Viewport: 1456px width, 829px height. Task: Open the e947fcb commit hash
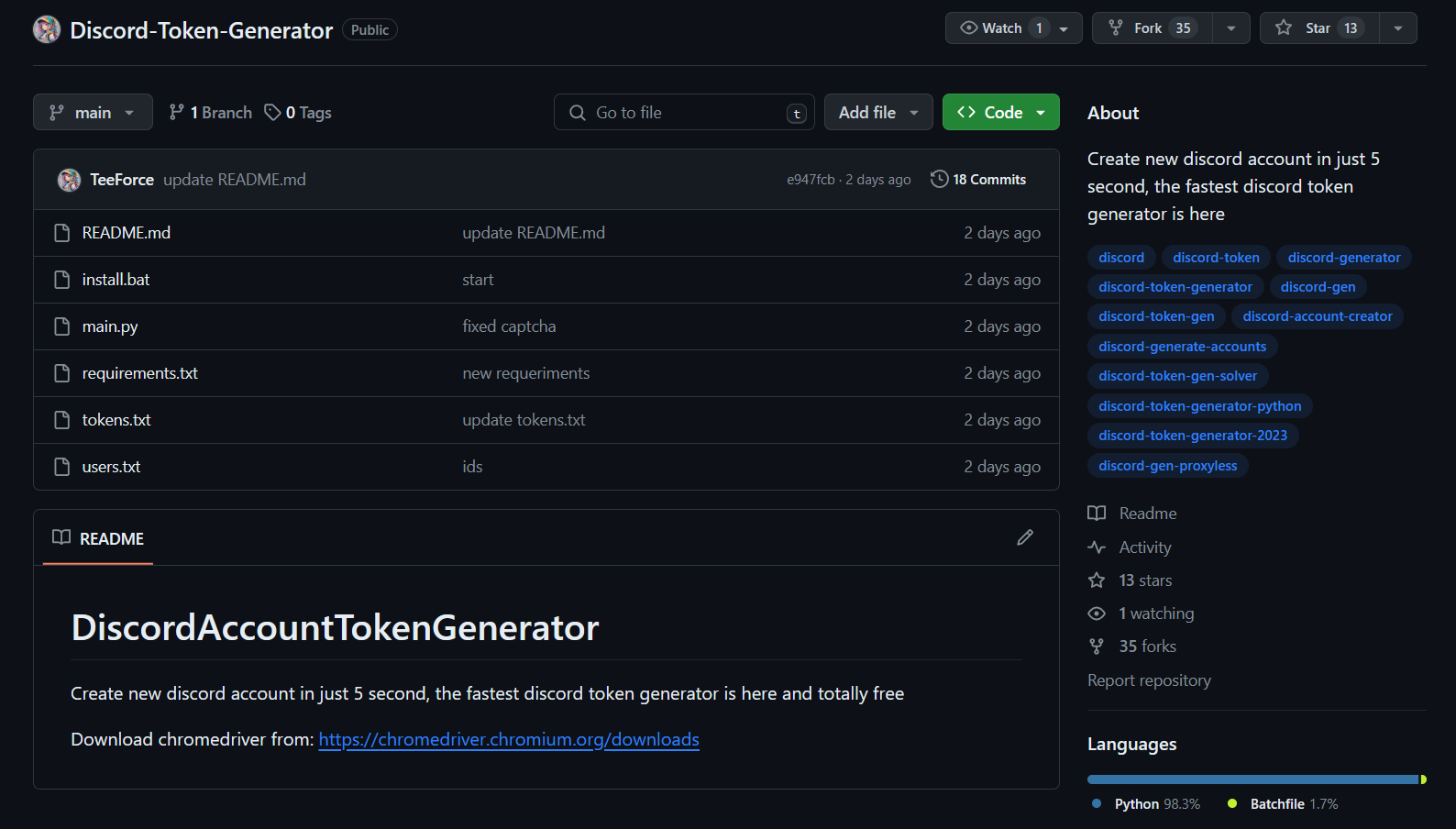click(811, 180)
